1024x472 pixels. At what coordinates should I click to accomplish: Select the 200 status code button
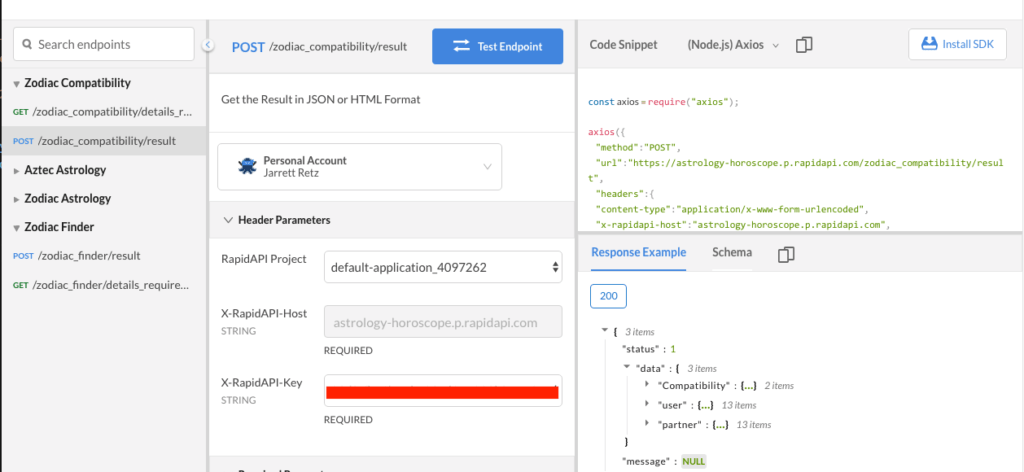coord(608,297)
